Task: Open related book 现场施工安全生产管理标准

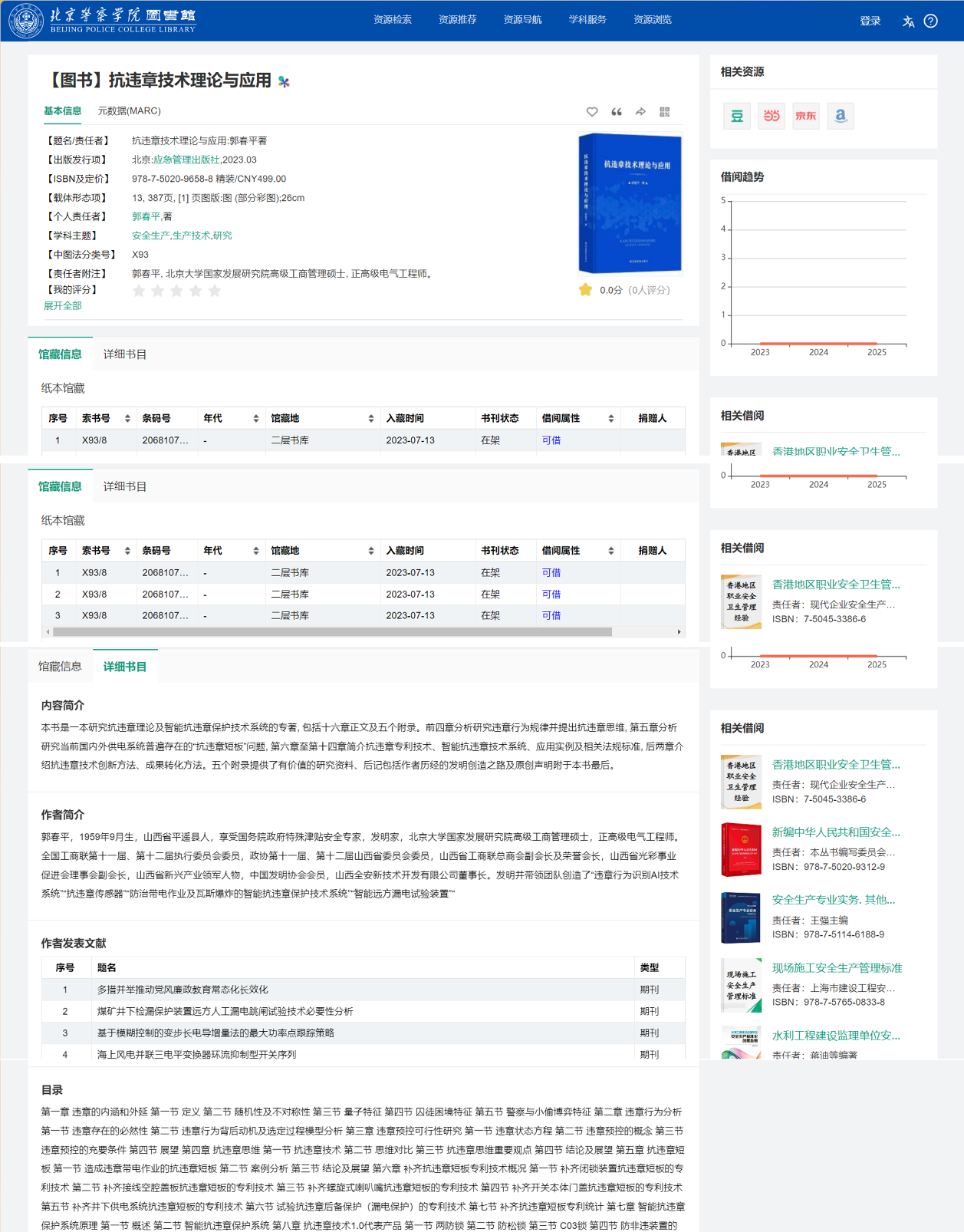Action: click(x=837, y=968)
